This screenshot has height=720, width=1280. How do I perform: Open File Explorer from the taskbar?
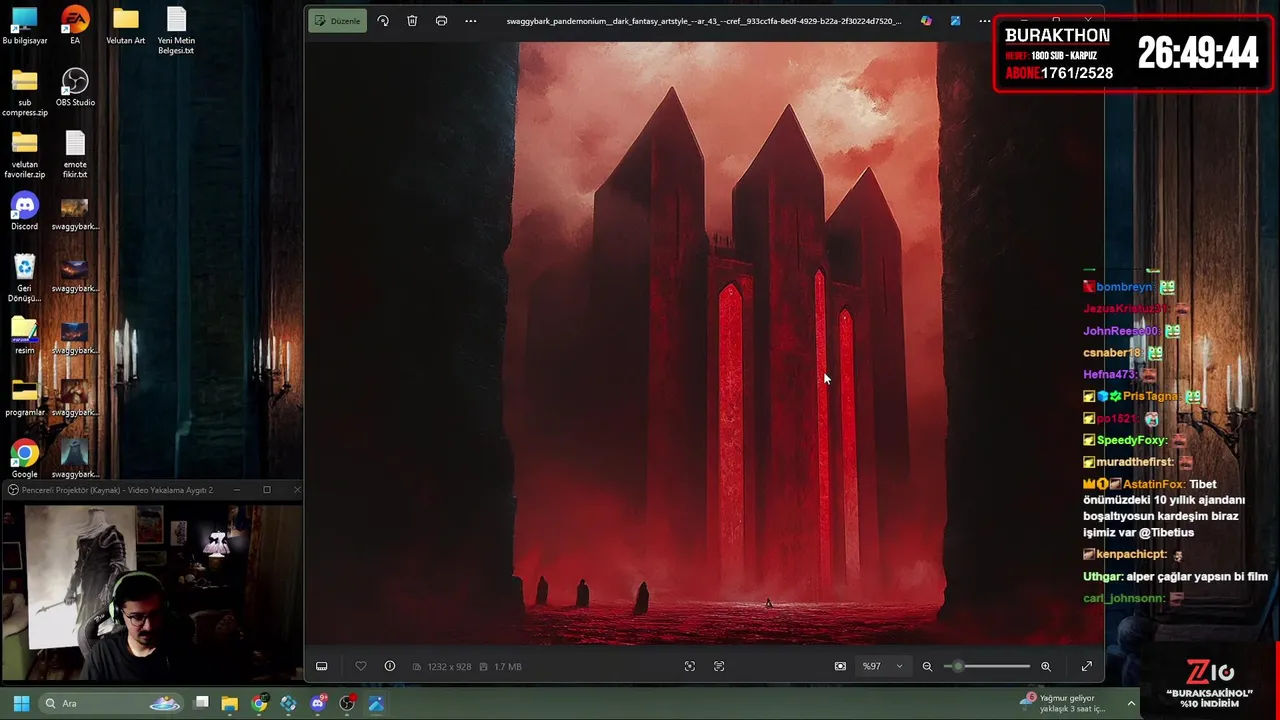(x=230, y=704)
